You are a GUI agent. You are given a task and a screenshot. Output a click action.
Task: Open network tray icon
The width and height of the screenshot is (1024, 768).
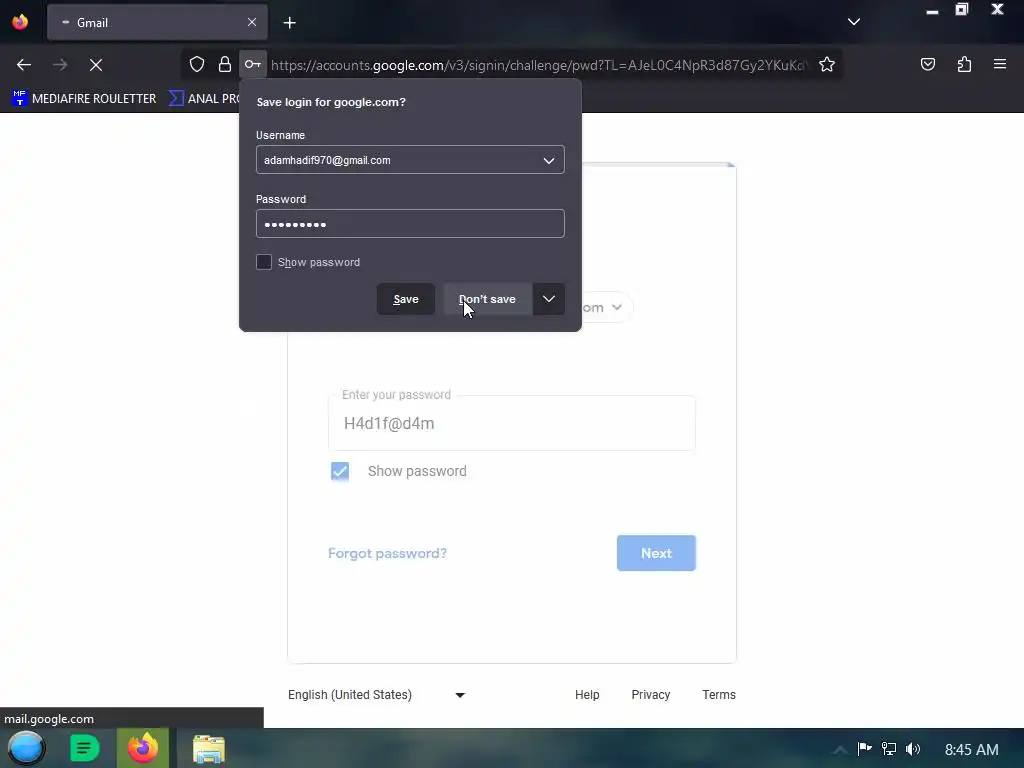[x=889, y=748]
